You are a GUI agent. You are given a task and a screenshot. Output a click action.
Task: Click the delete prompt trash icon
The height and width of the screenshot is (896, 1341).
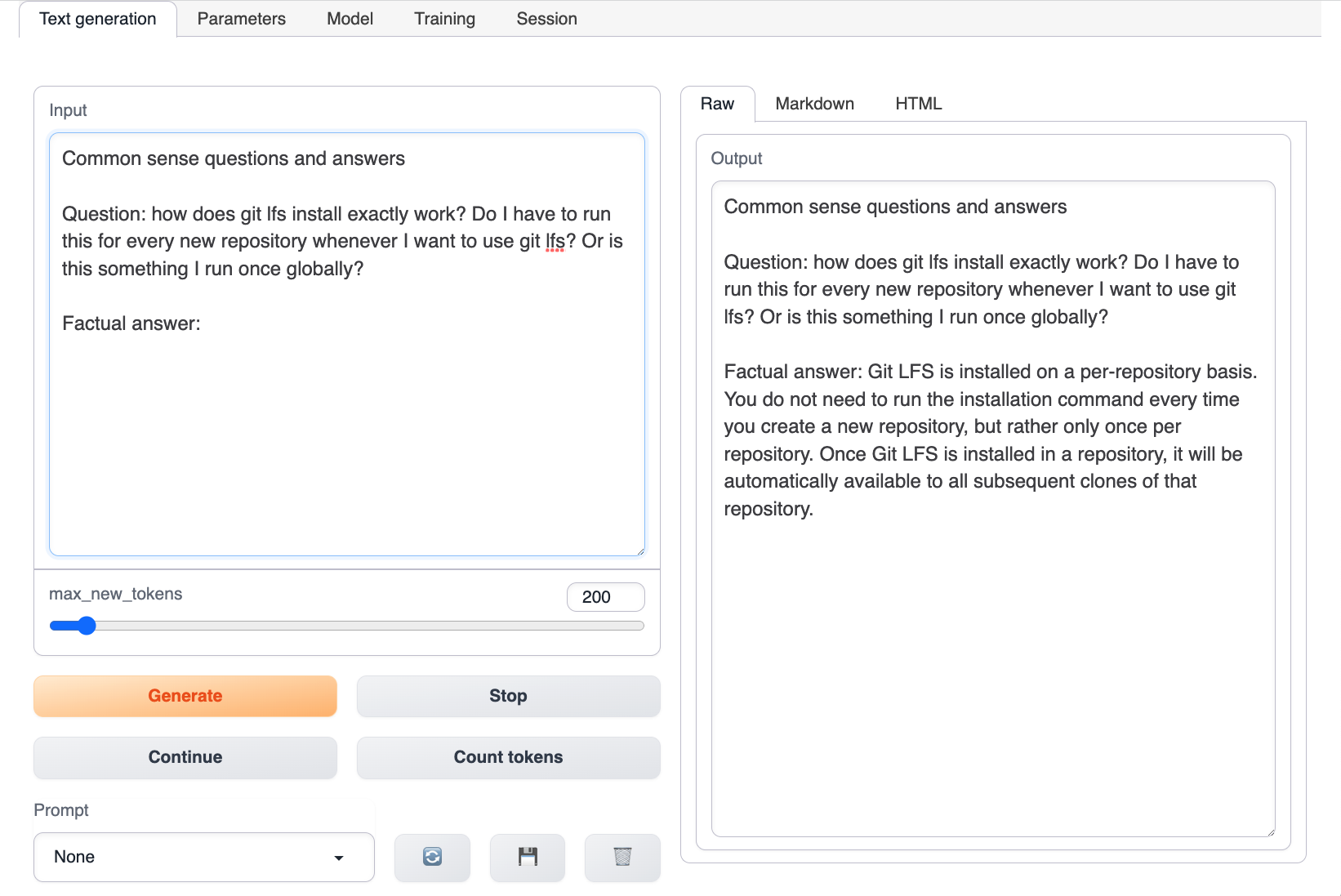pos(622,857)
